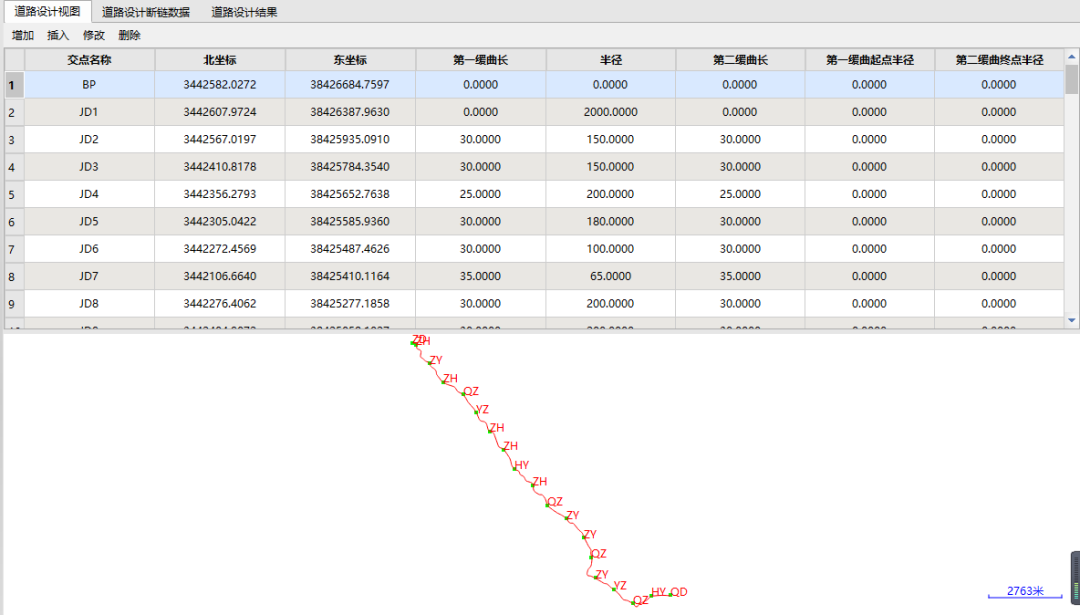Image resolution: width=1080 pixels, height=615 pixels.
Task: Select the 道路设计视图 tab
Action: coord(46,12)
